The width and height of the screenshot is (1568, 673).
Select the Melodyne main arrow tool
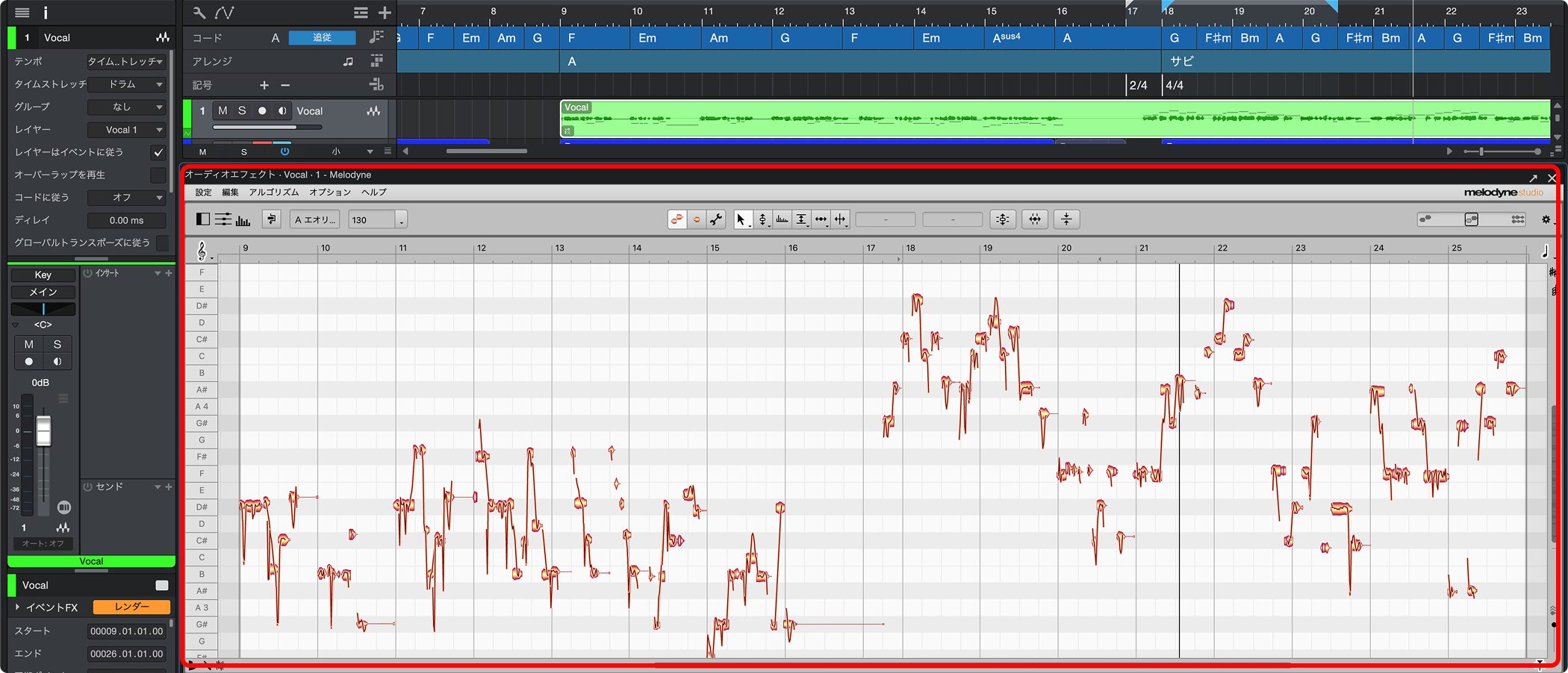point(741,219)
